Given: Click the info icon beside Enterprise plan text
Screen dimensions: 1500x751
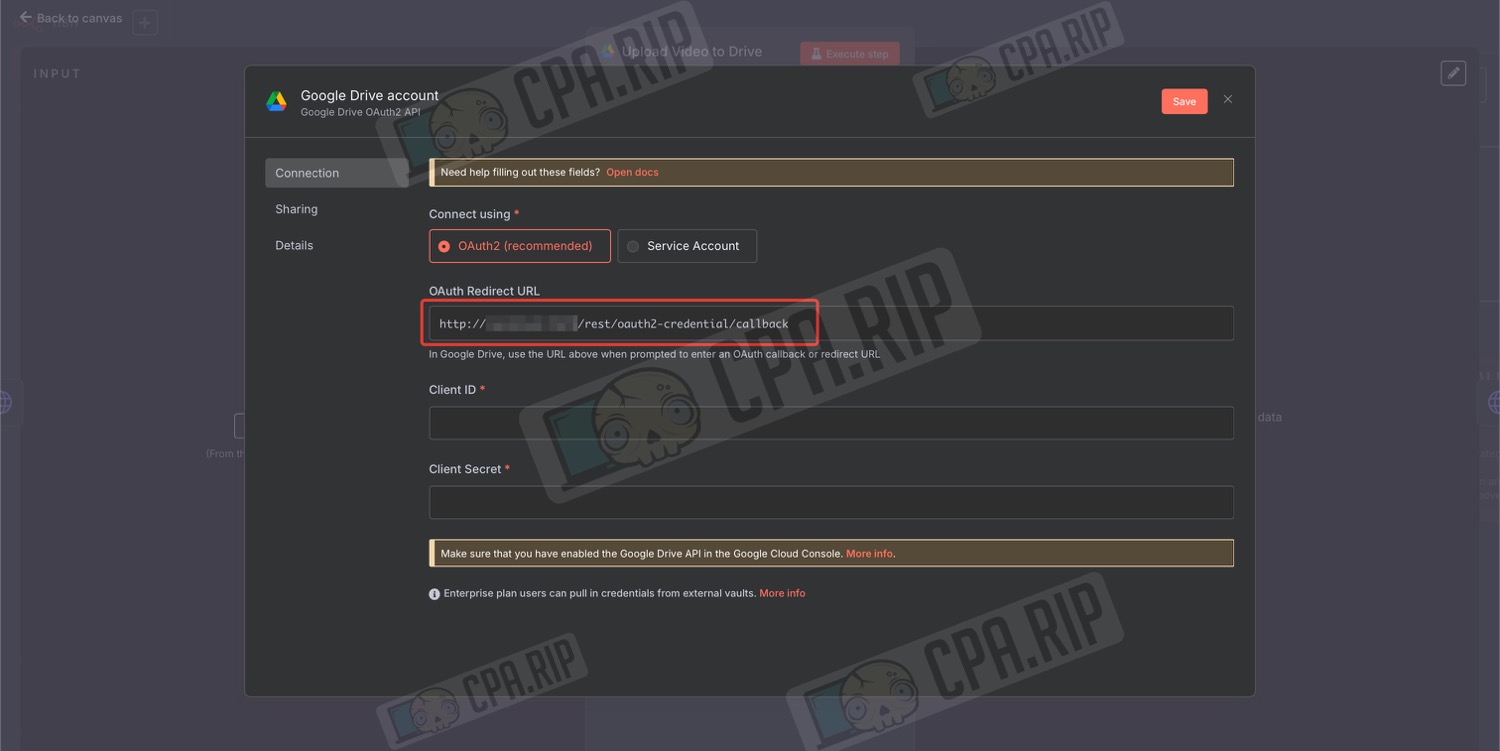Looking at the screenshot, I should click(434, 594).
